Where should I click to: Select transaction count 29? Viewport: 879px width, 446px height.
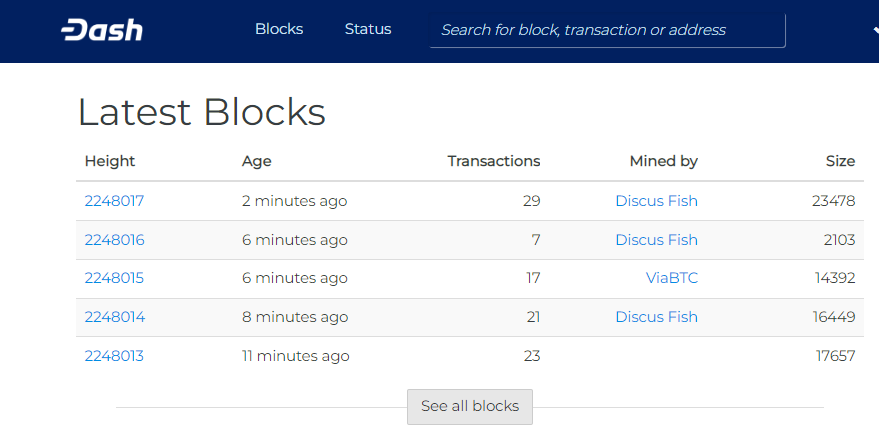[531, 201]
